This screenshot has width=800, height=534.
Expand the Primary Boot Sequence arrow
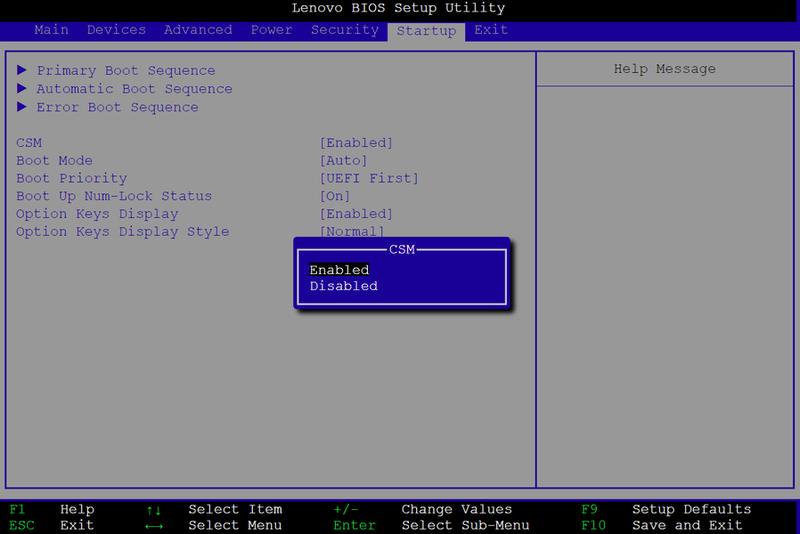coord(21,69)
